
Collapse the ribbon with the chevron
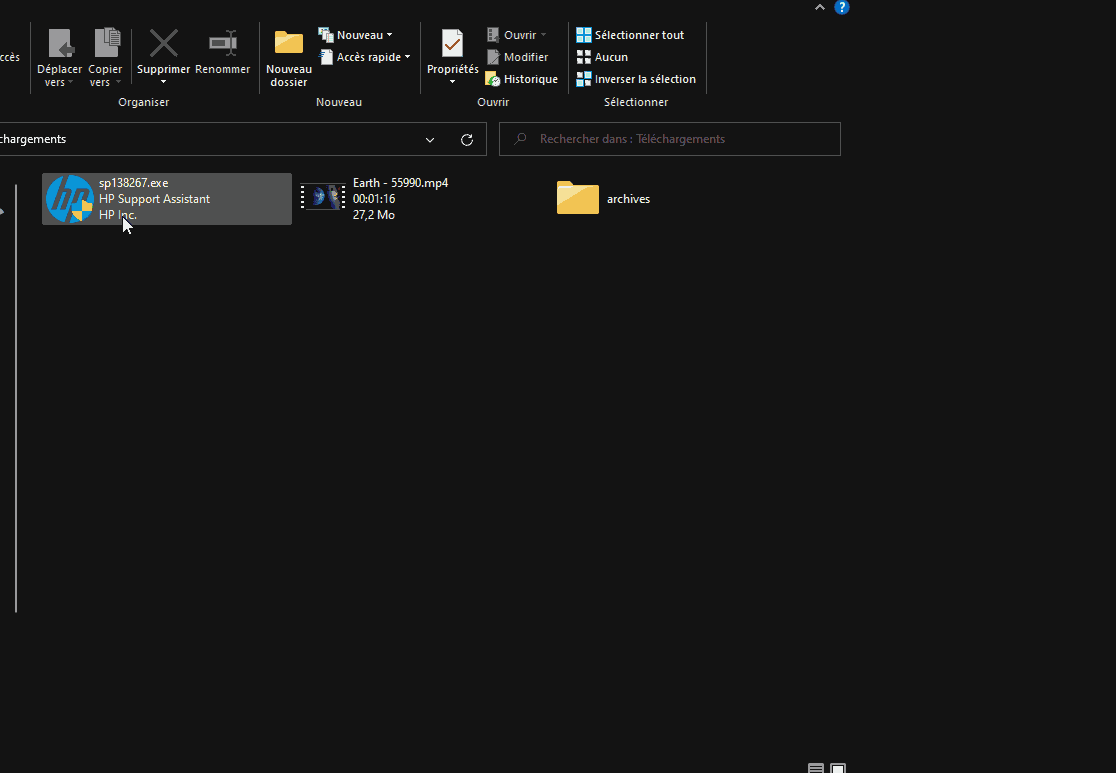click(820, 7)
